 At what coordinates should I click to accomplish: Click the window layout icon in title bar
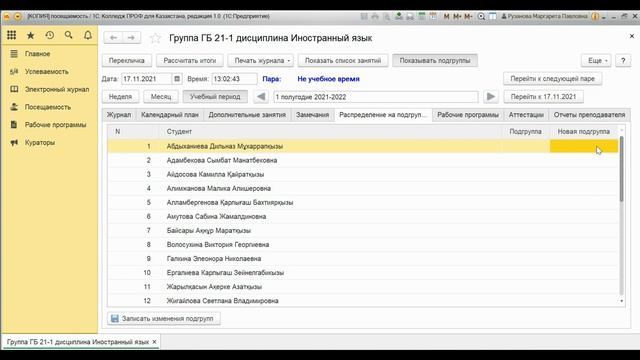click(x=493, y=16)
